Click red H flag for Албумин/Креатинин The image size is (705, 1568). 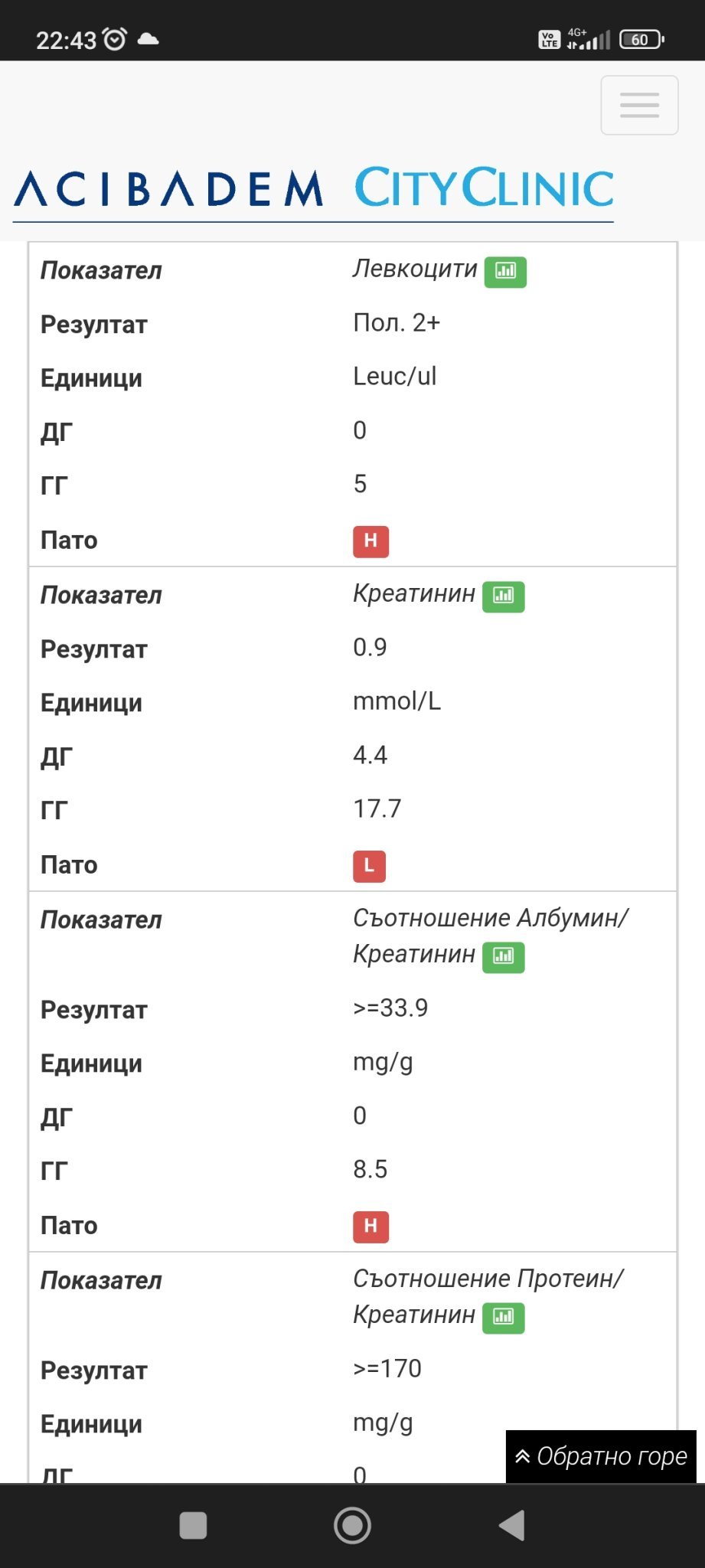tap(370, 1227)
